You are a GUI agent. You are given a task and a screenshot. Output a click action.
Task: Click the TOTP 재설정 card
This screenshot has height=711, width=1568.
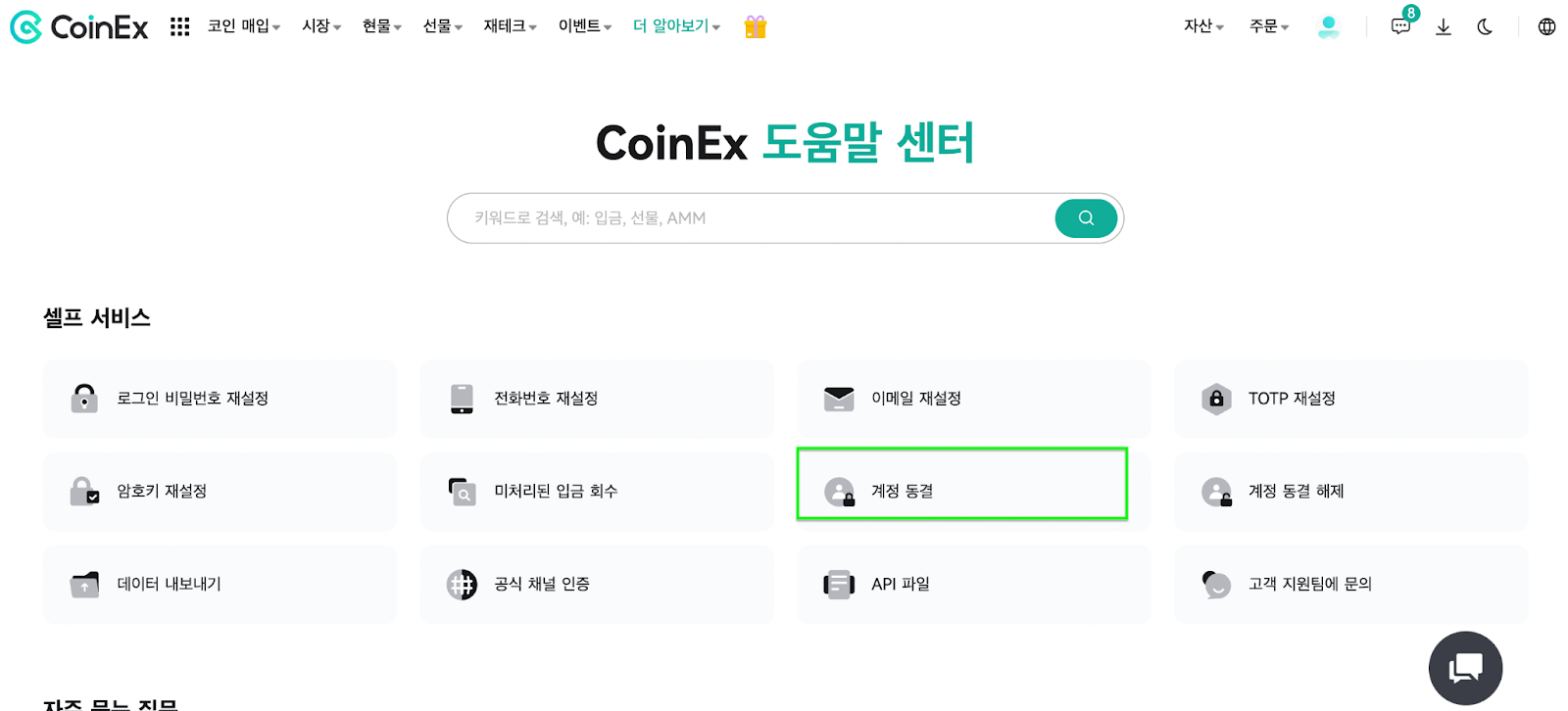1349,399
